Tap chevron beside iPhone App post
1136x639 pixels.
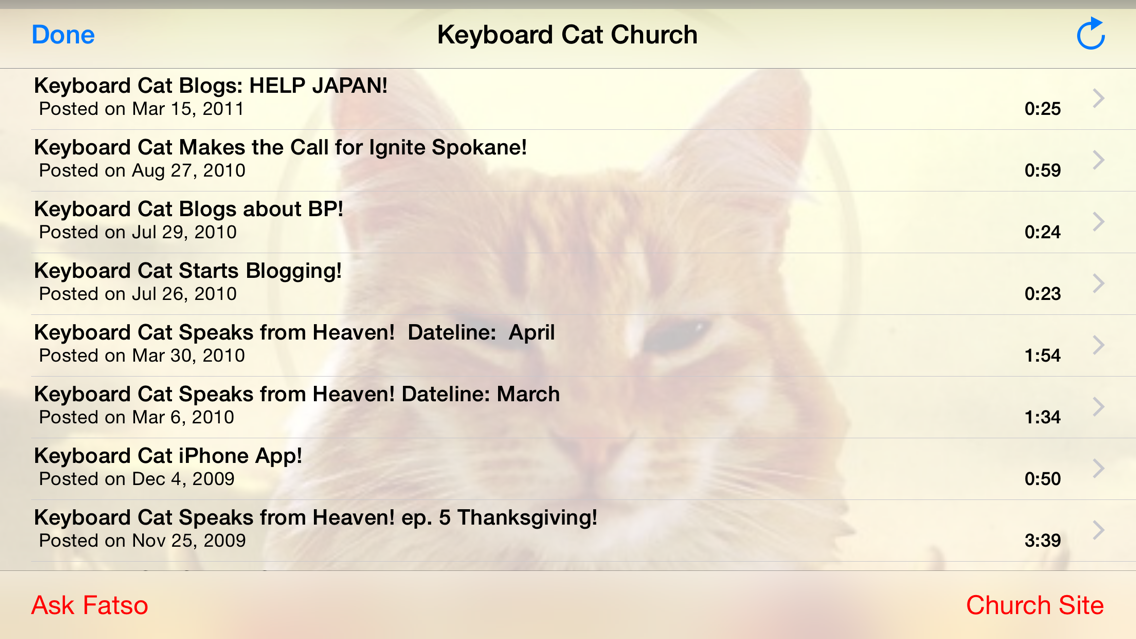(1098, 468)
